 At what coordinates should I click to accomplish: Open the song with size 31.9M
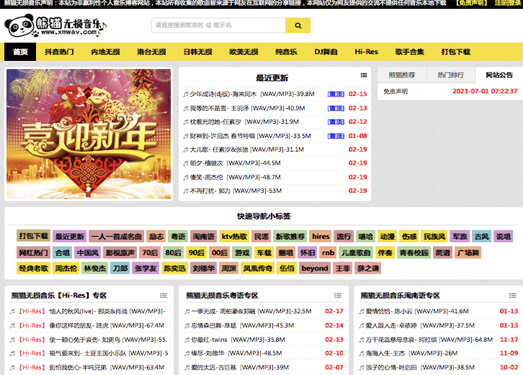coord(244,122)
